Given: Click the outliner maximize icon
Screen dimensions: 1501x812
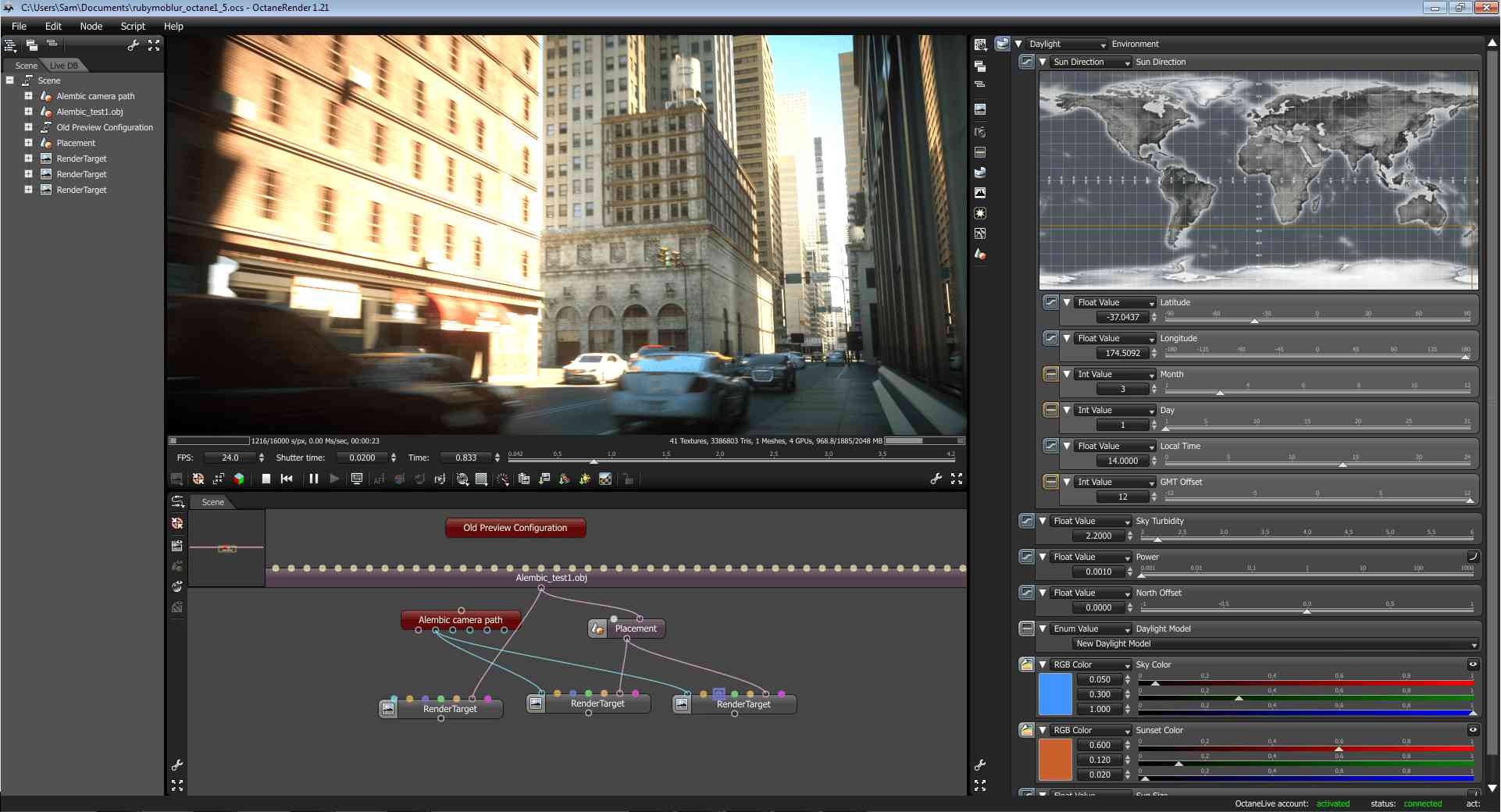Looking at the screenshot, I should [x=154, y=45].
